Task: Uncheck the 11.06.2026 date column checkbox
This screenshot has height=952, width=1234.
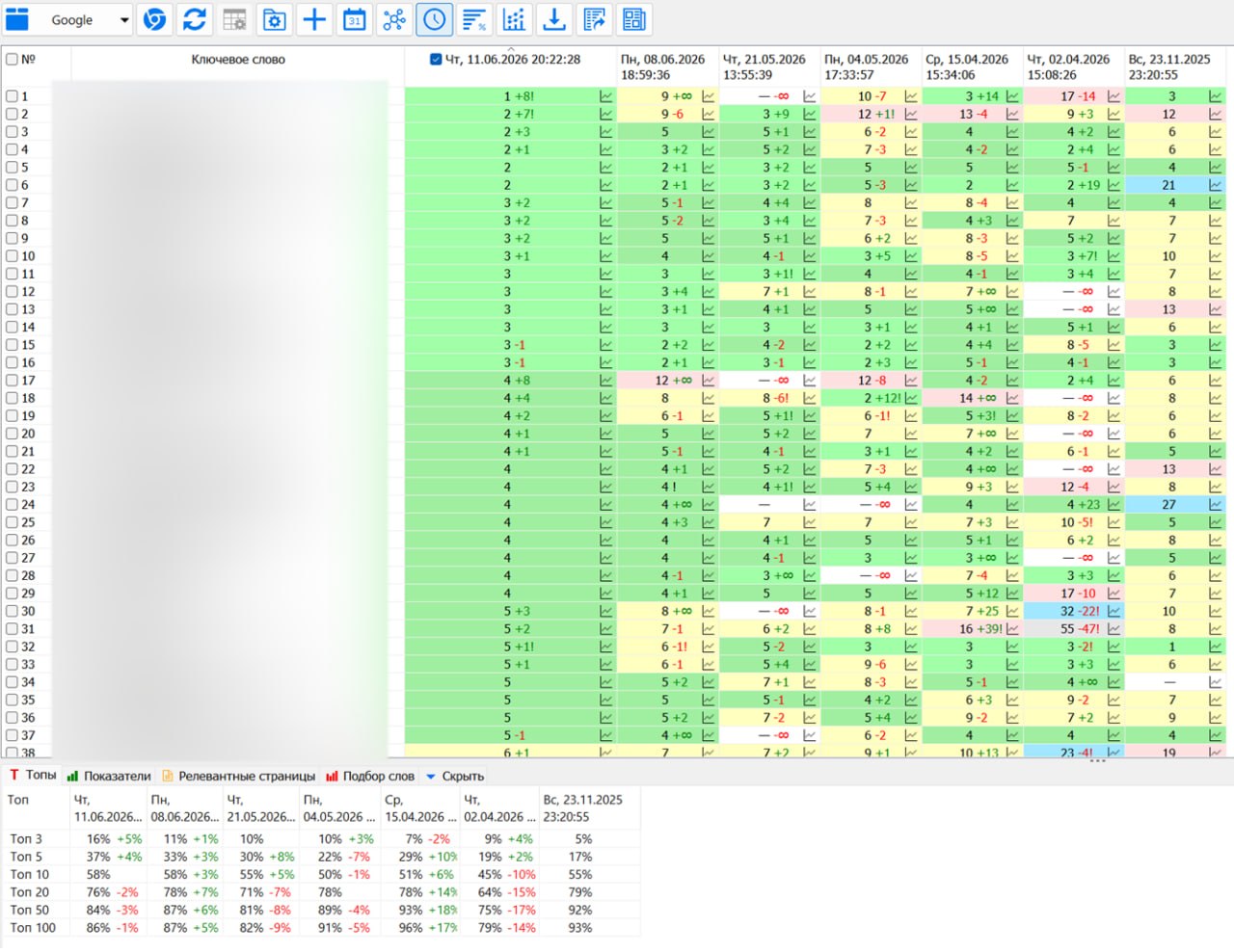Action: [436, 59]
